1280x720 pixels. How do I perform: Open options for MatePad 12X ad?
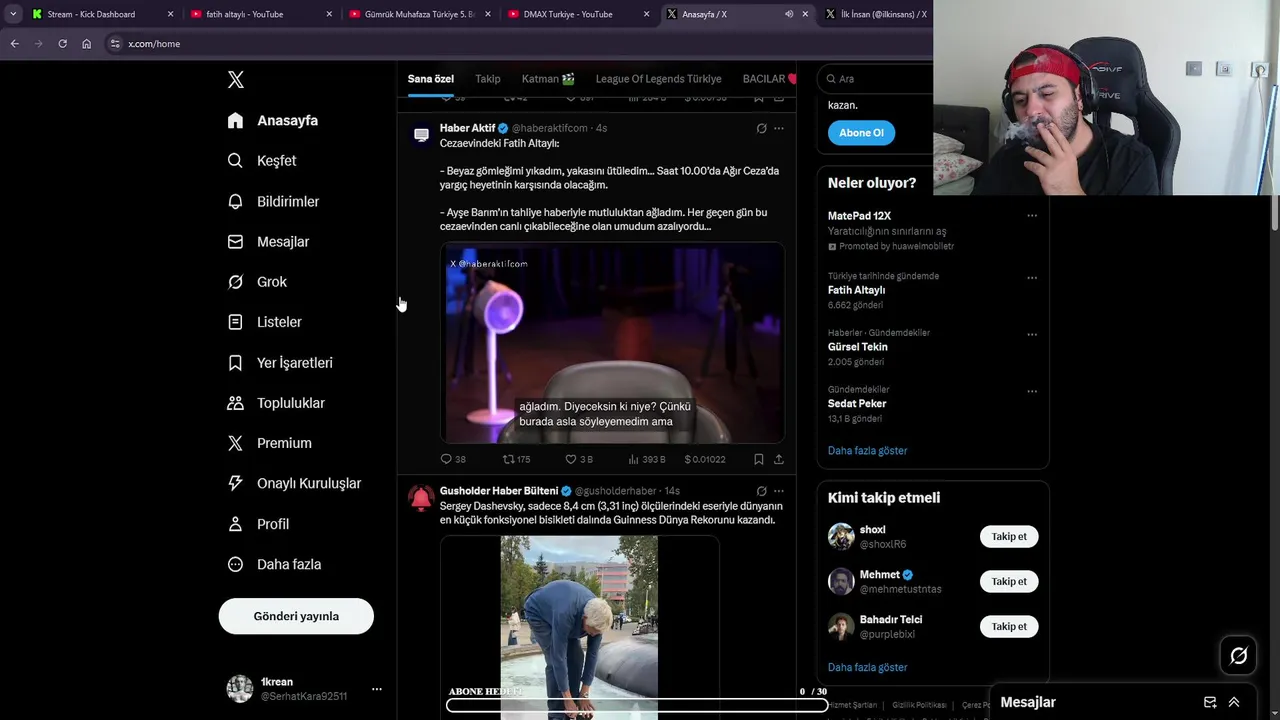coord(1032,216)
